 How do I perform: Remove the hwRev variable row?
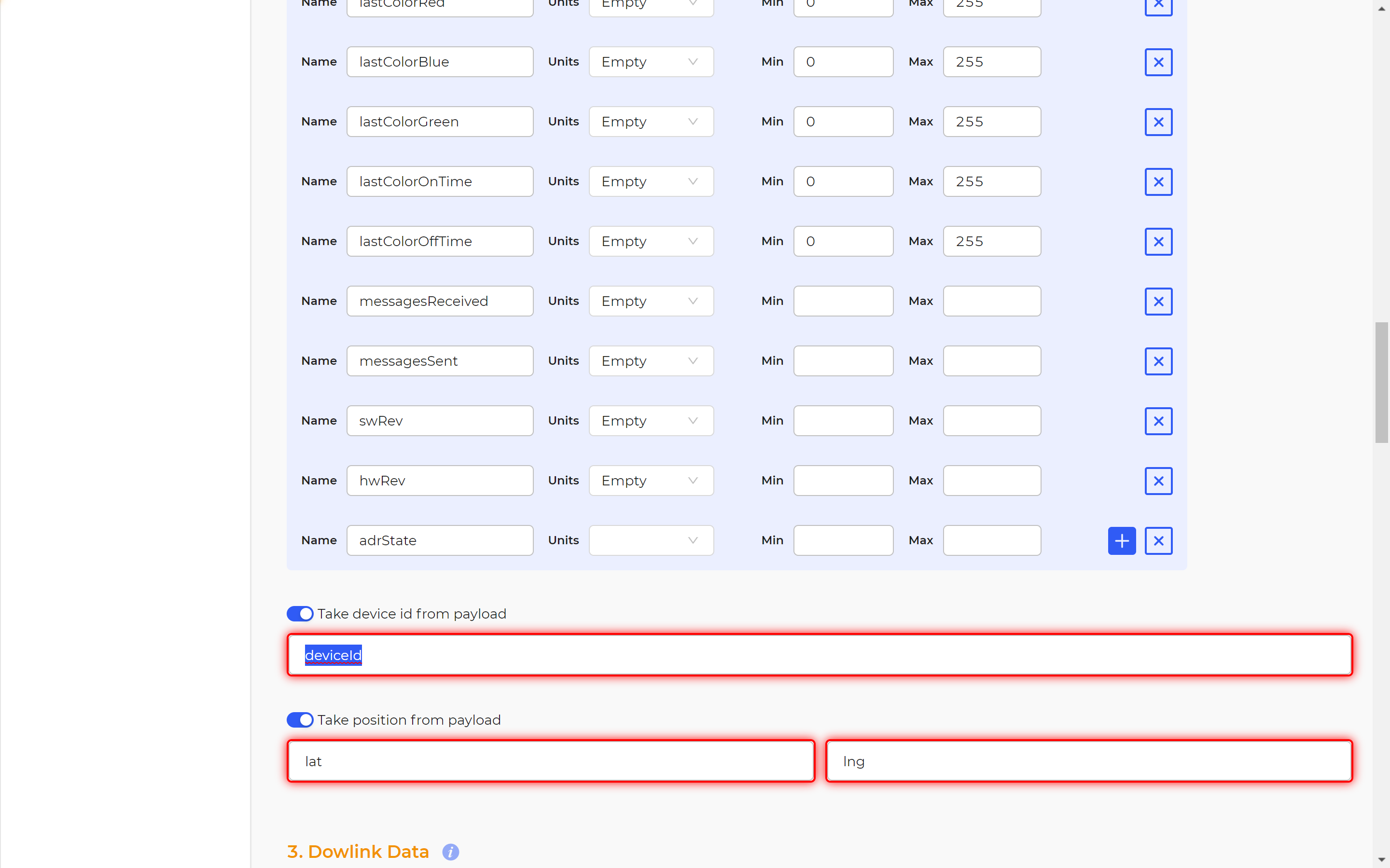coord(1158,481)
